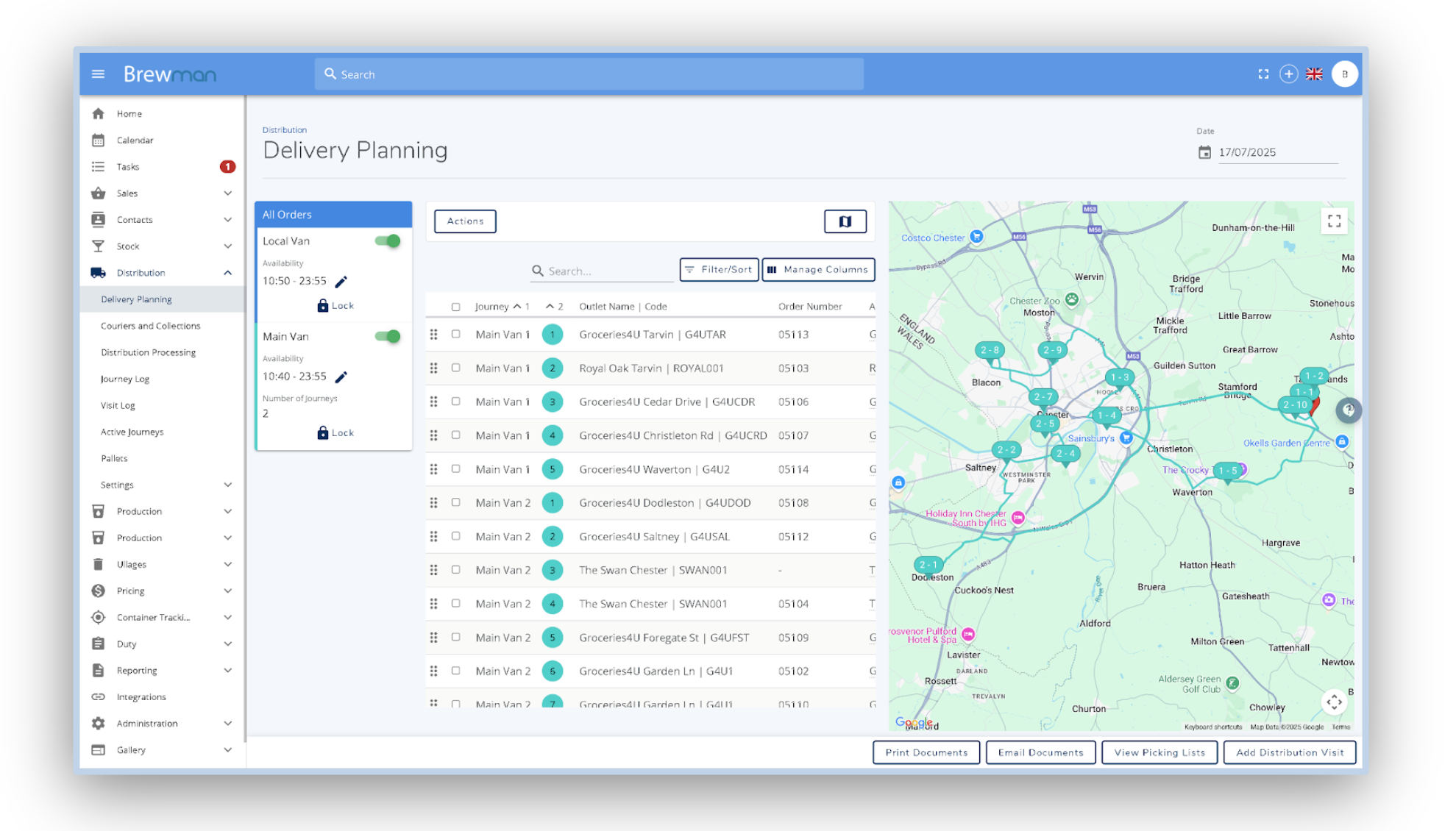Check the Royal Oak Tarvin row checkbox
The width and height of the screenshot is (1456, 831).
455,368
